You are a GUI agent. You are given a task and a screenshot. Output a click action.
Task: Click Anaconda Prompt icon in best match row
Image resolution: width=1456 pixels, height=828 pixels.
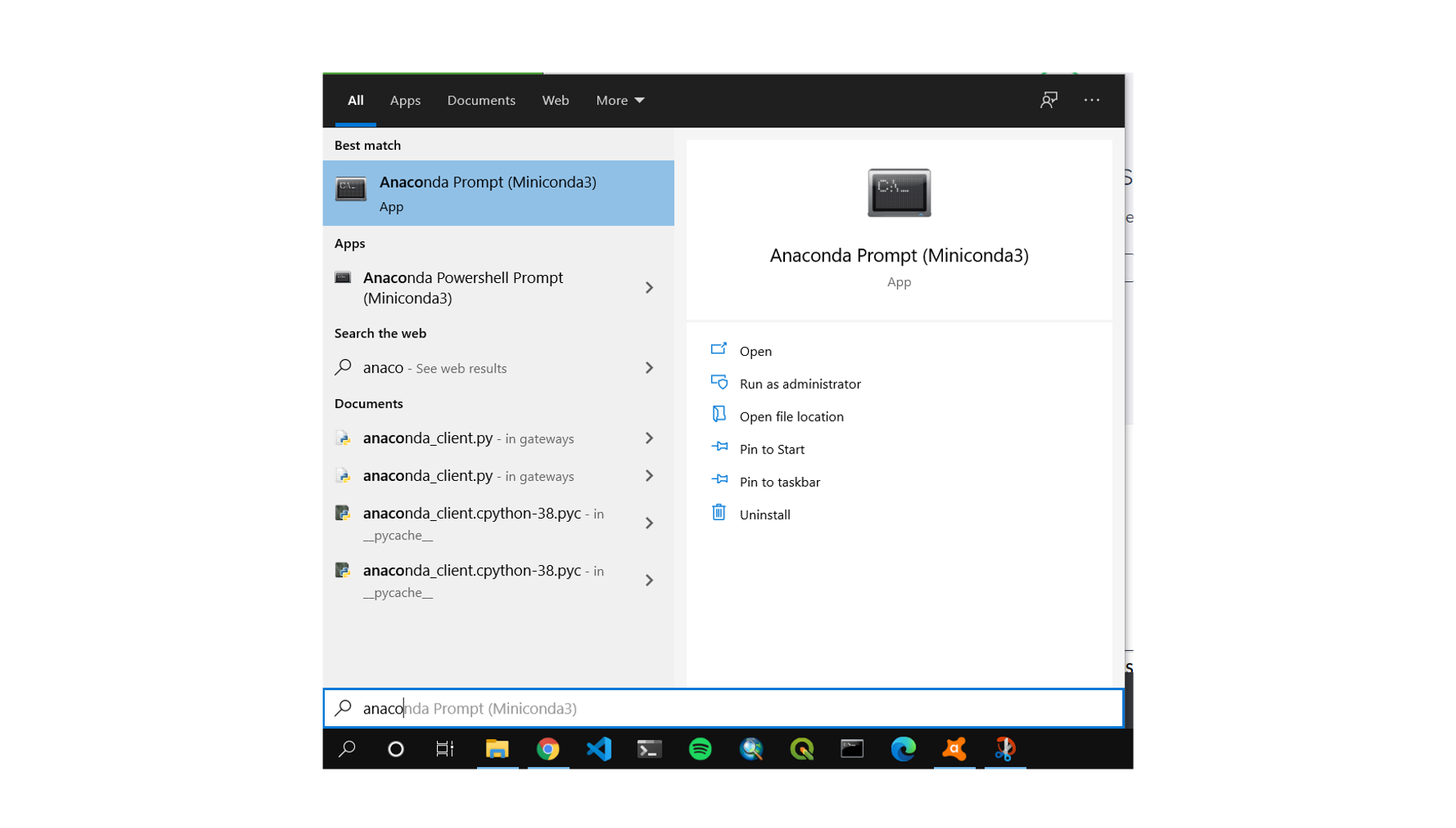pos(350,189)
